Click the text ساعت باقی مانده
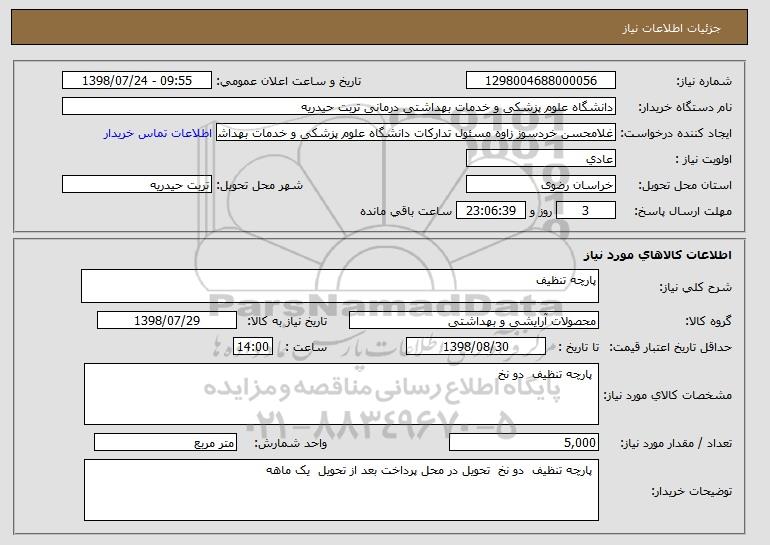770x545 pixels. (x=406, y=212)
